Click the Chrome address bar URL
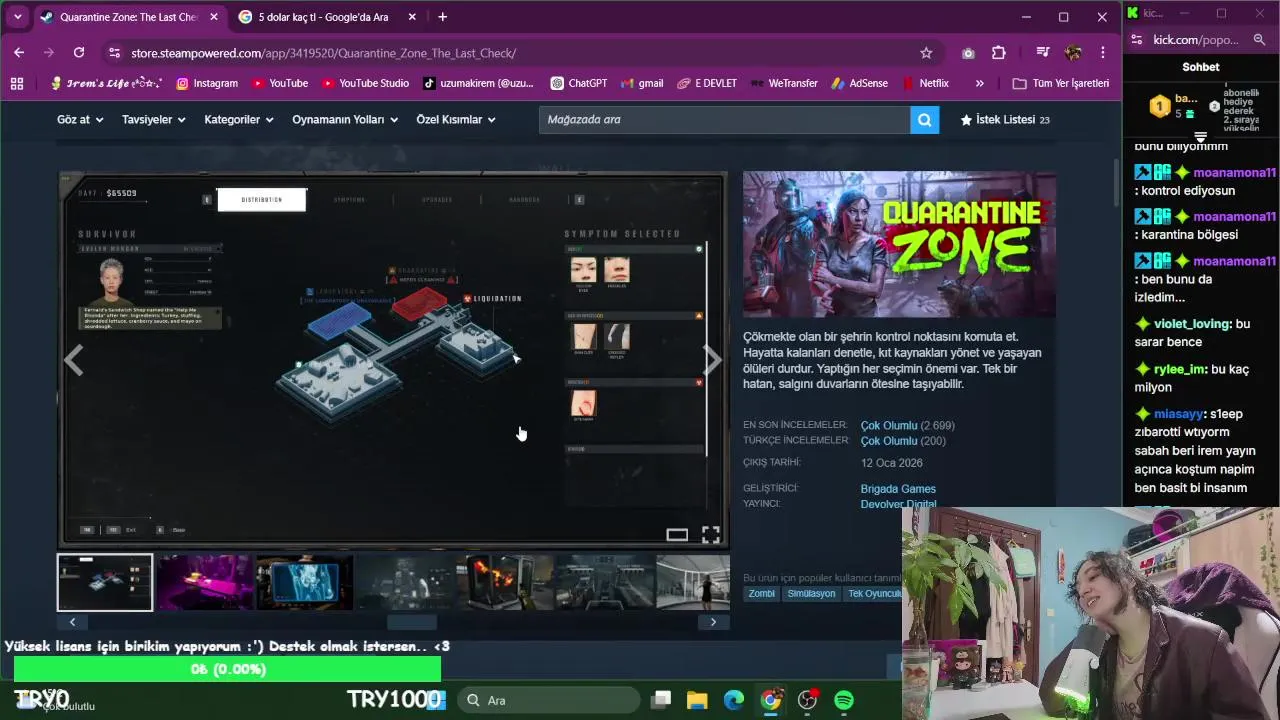 point(323,53)
